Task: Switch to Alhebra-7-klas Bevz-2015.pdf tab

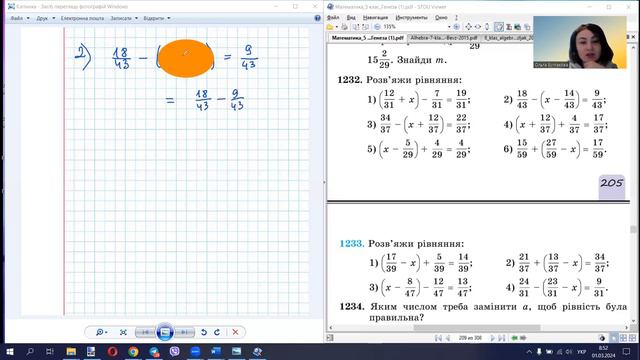Action: coord(444,38)
